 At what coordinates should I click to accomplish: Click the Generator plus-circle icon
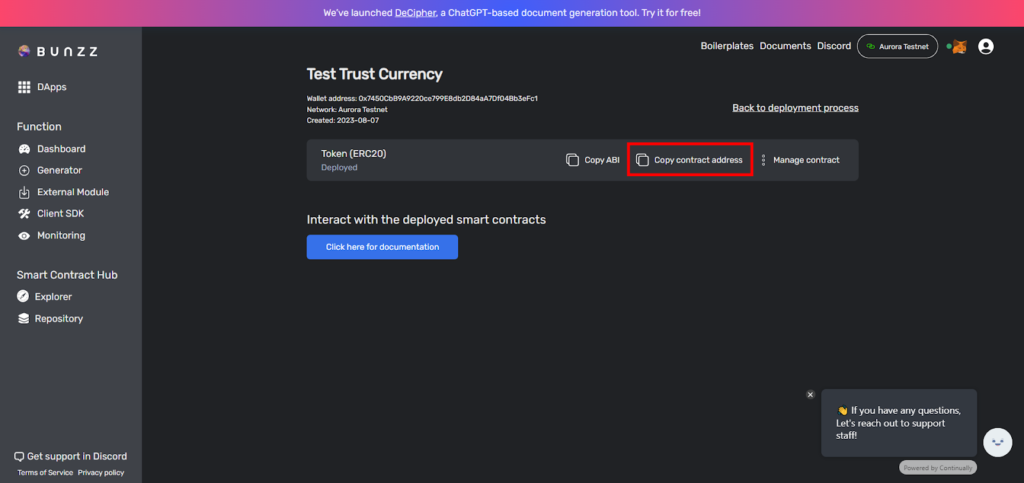24,170
